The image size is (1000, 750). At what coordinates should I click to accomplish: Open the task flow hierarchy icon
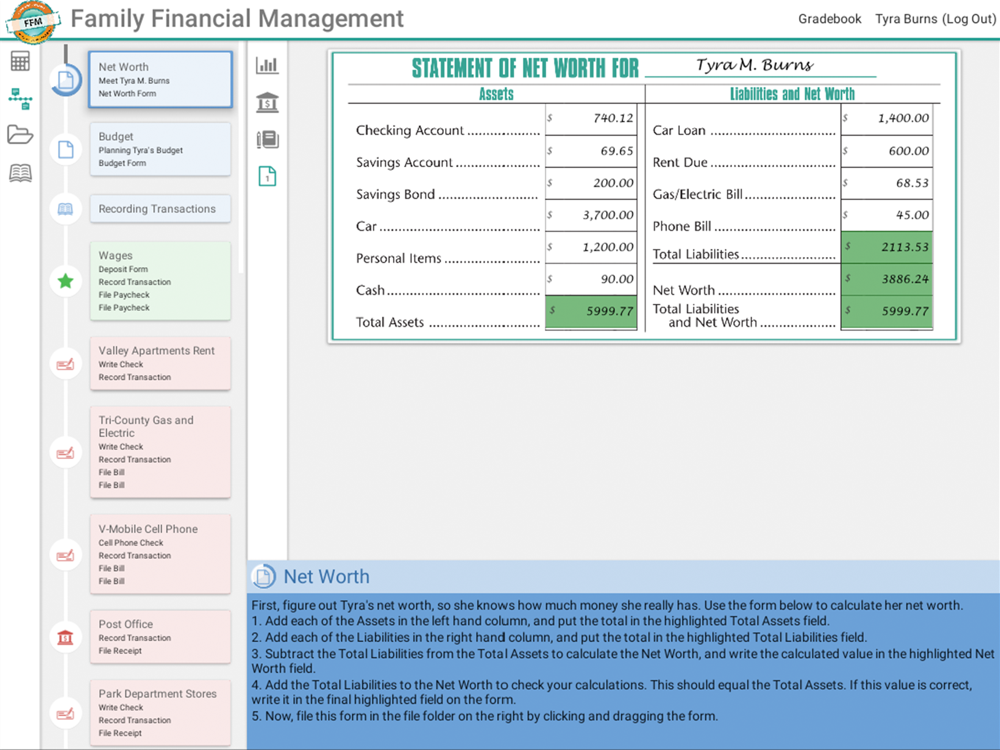(20, 99)
